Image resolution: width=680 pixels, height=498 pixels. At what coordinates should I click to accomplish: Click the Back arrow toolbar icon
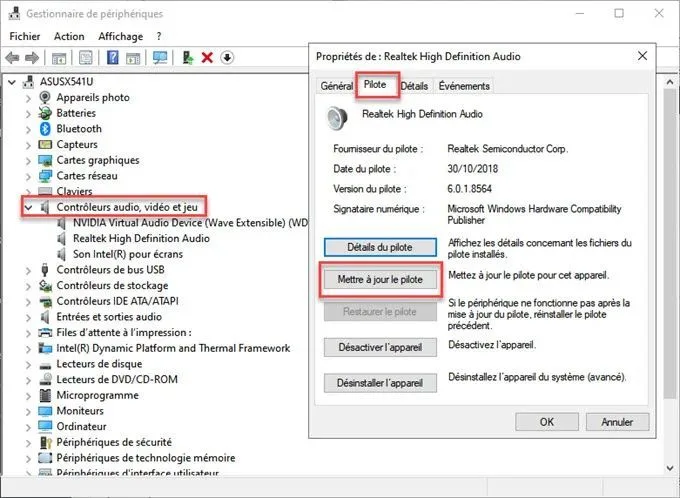12,57
